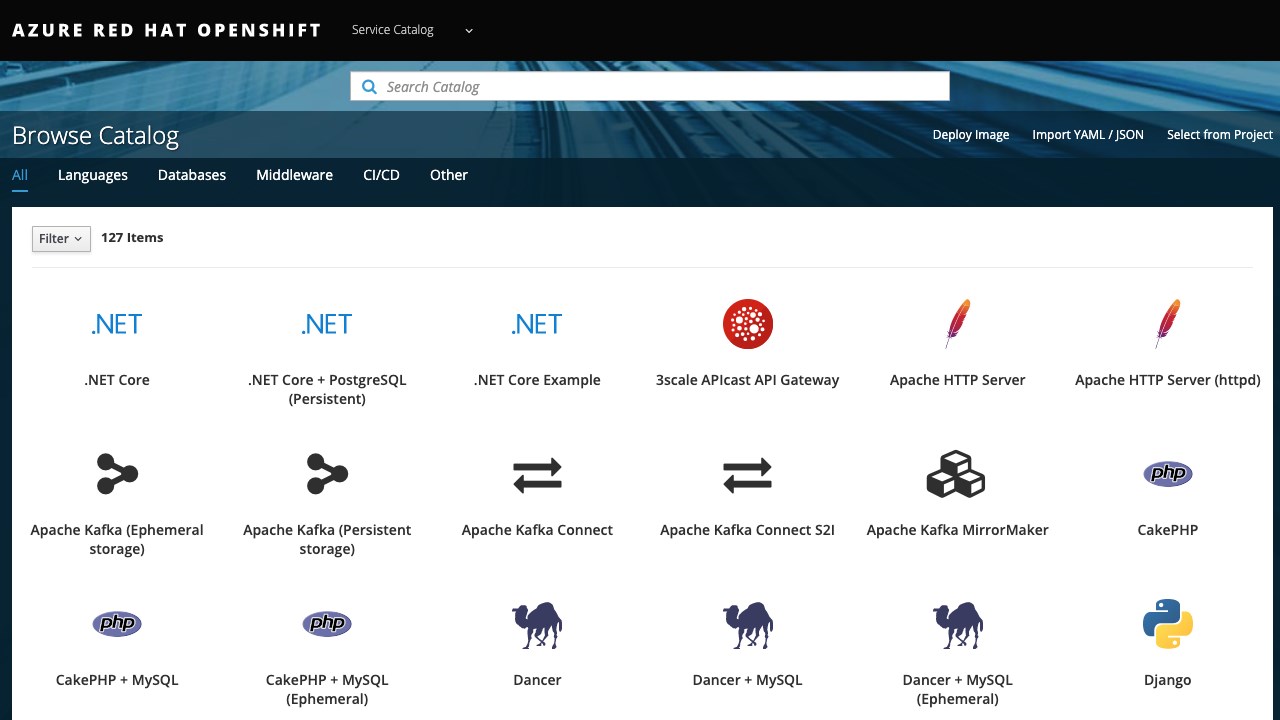Click the Django label text

(1168, 680)
